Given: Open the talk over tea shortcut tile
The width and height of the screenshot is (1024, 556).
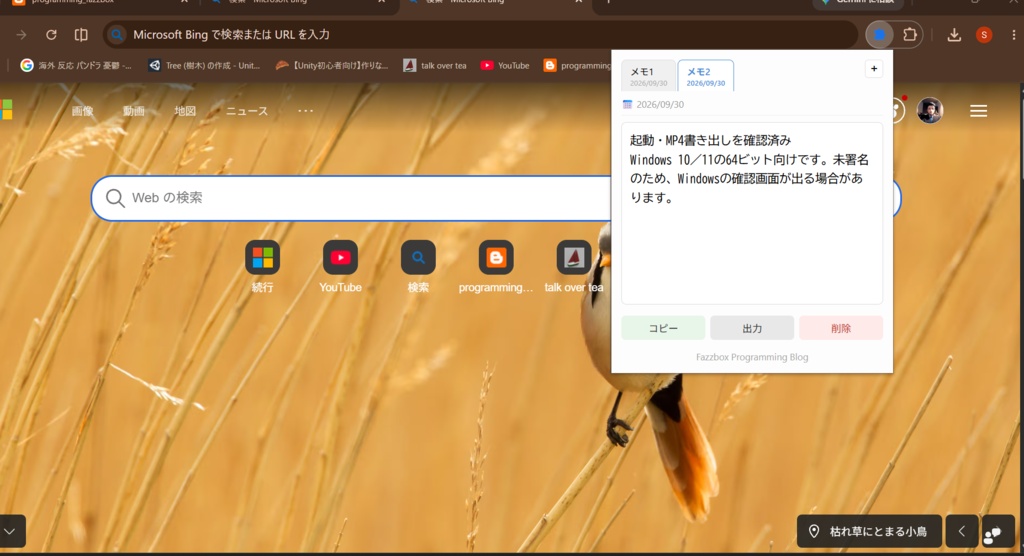Looking at the screenshot, I should 574,267.
